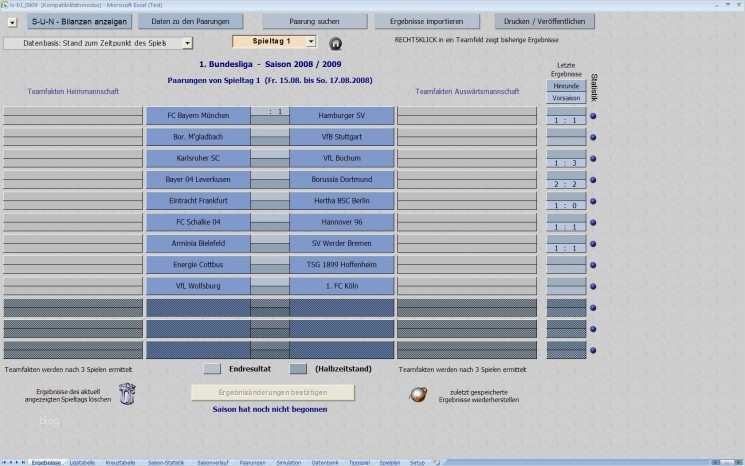Screen dimensions: 745x466
Task: Select the VfL Bochum team field
Action: (x=342, y=158)
